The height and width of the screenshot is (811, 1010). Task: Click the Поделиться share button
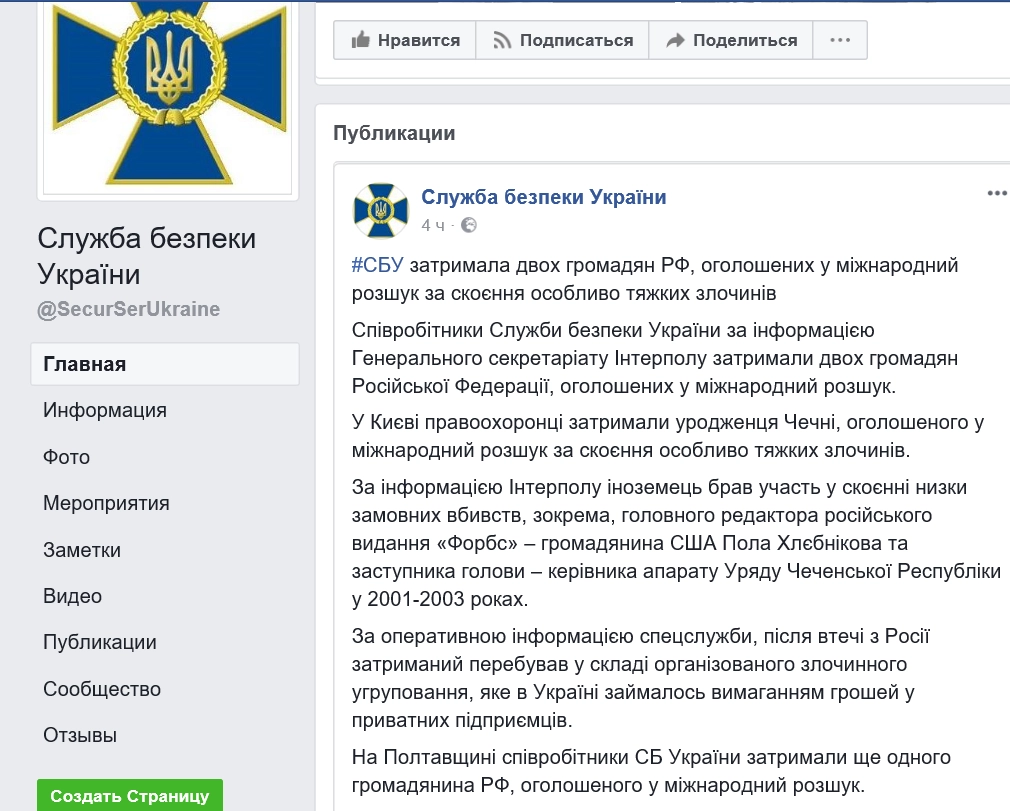coord(731,40)
